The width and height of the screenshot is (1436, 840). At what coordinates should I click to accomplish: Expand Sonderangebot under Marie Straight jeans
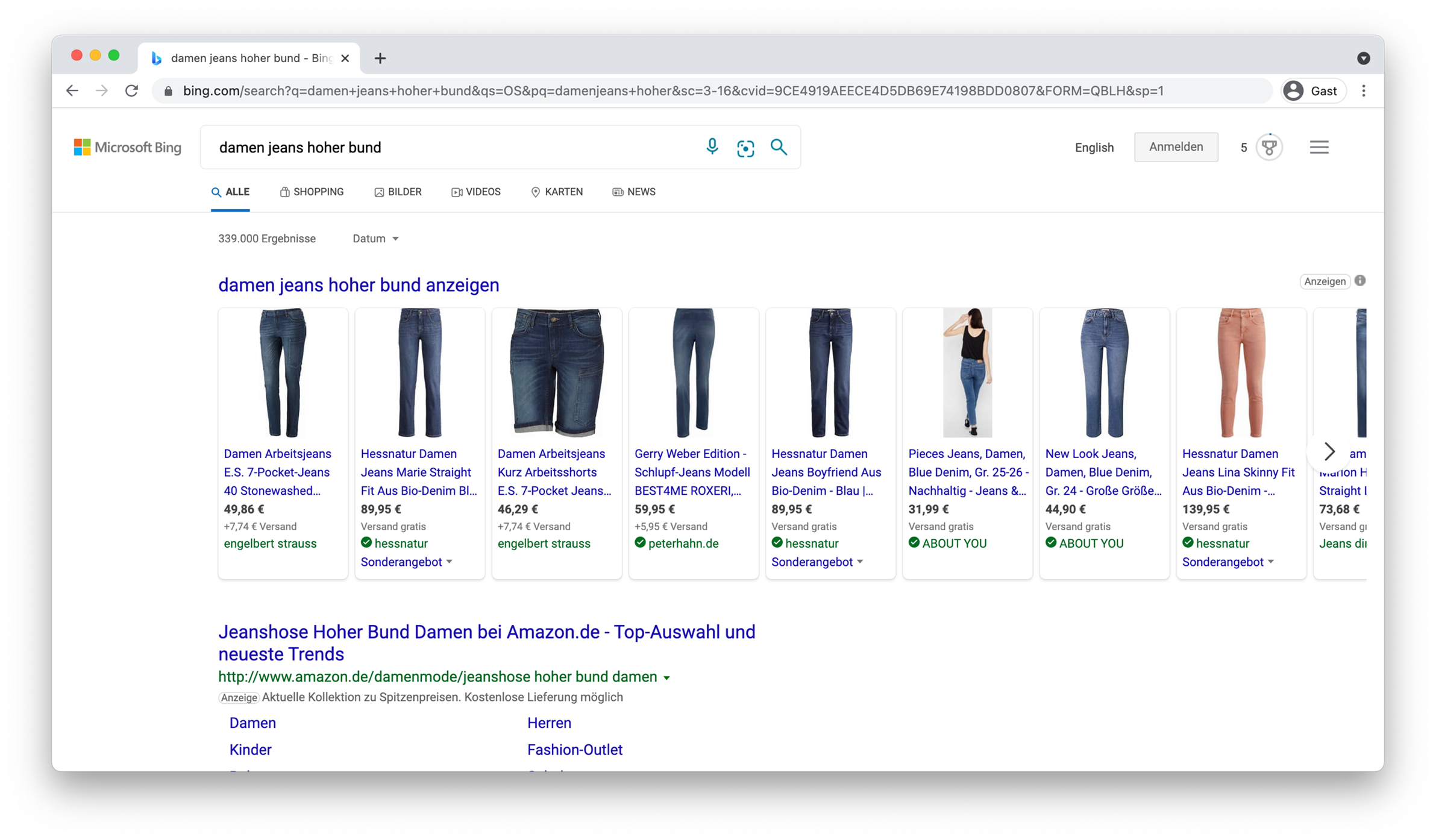[407, 562]
